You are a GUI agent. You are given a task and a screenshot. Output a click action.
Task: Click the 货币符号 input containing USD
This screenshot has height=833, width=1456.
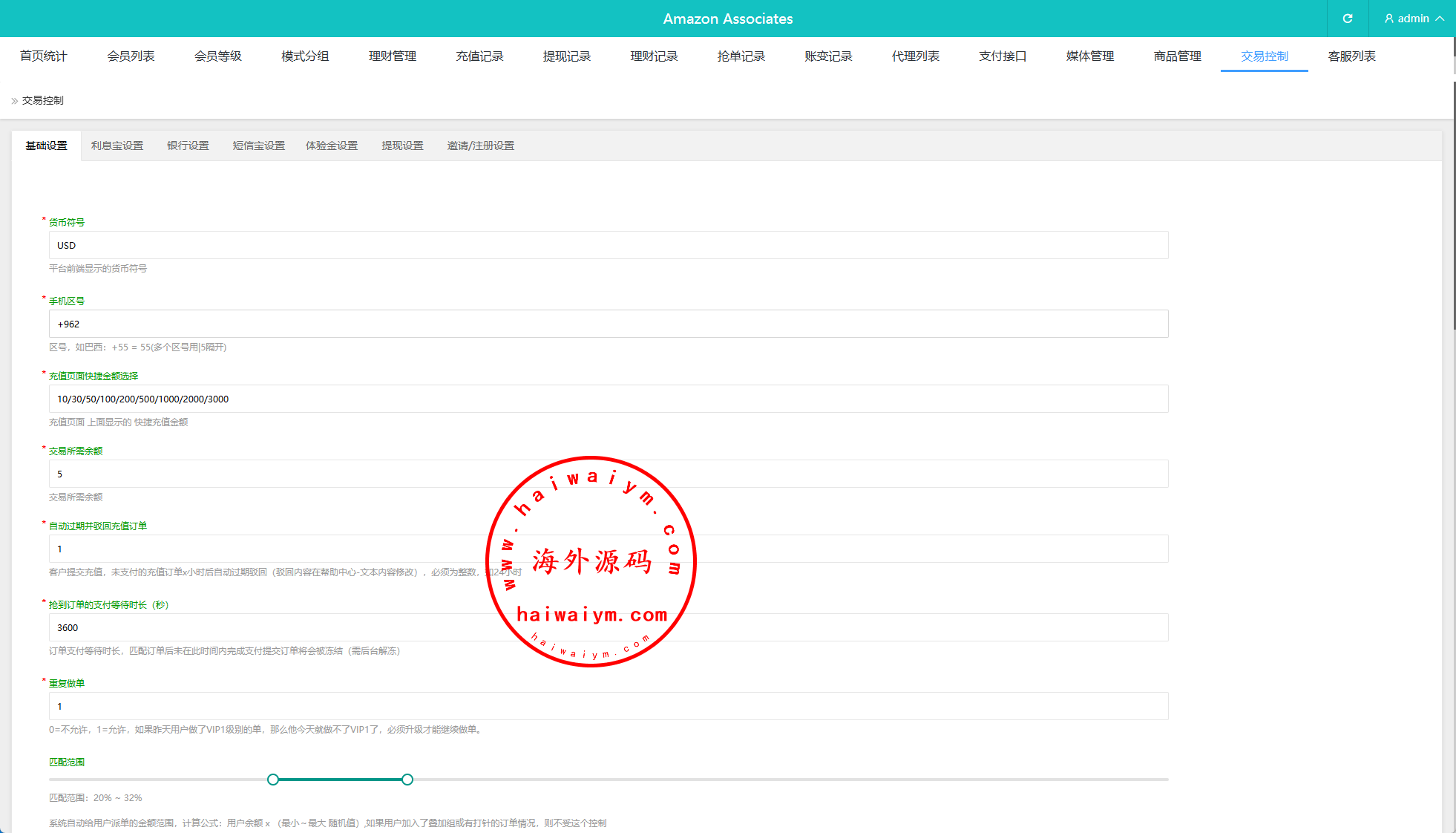click(609, 246)
